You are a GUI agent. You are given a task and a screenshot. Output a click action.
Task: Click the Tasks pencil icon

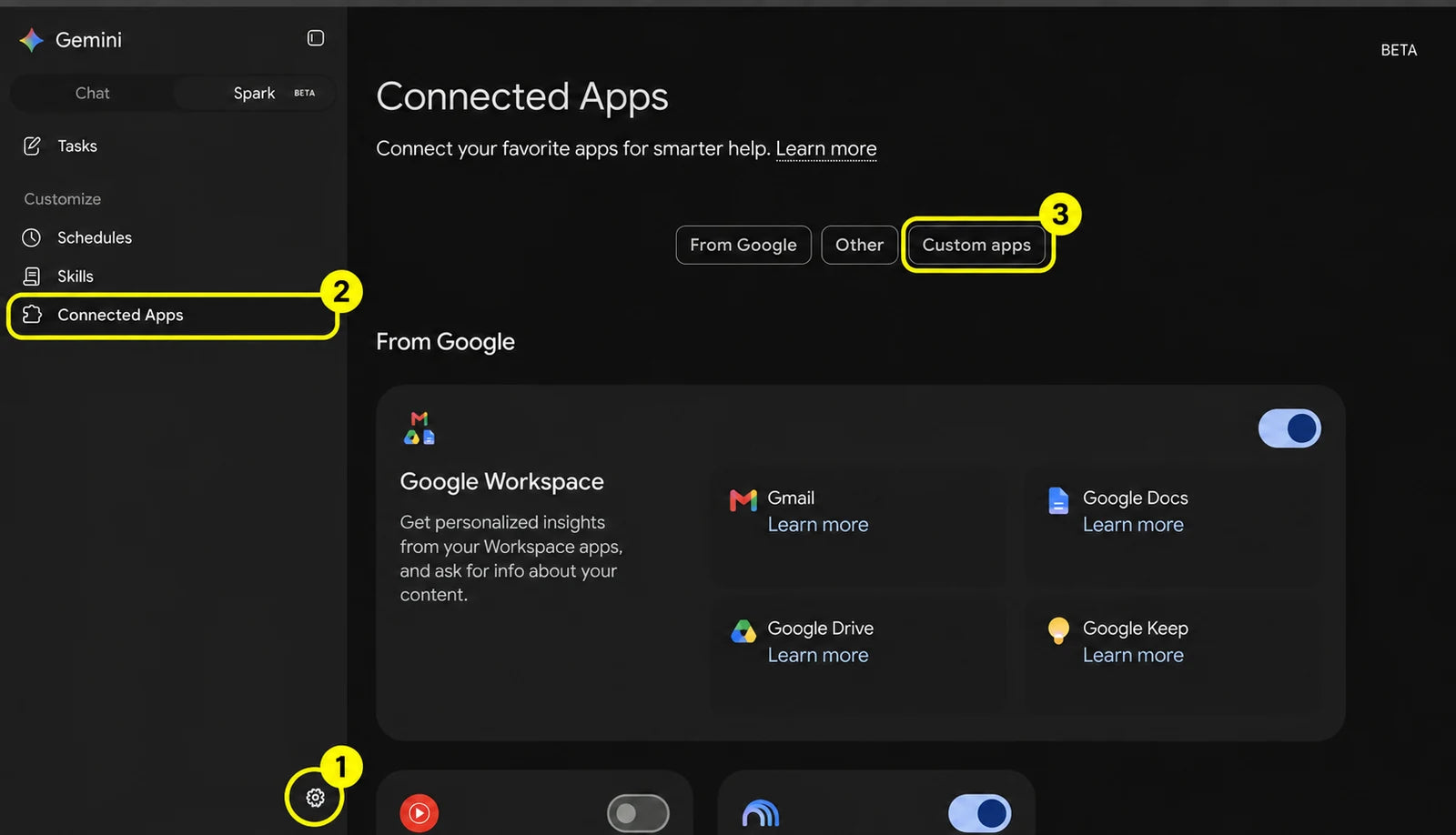point(32,146)
